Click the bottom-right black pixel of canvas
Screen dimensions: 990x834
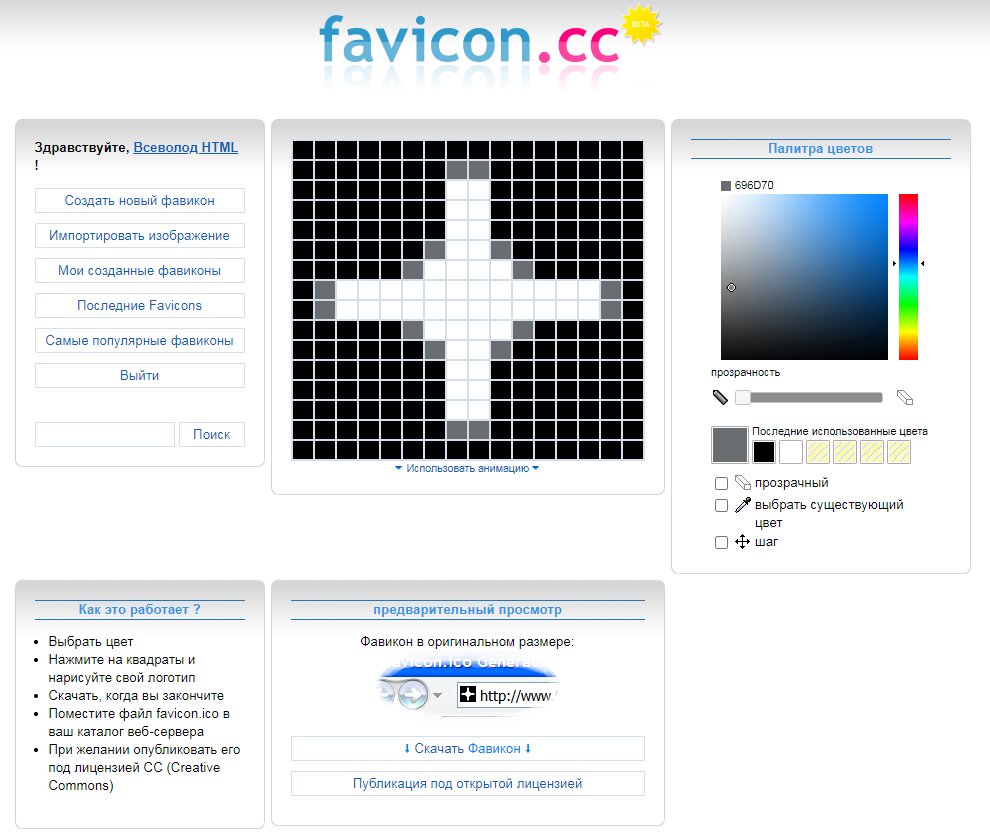[633, 450]
